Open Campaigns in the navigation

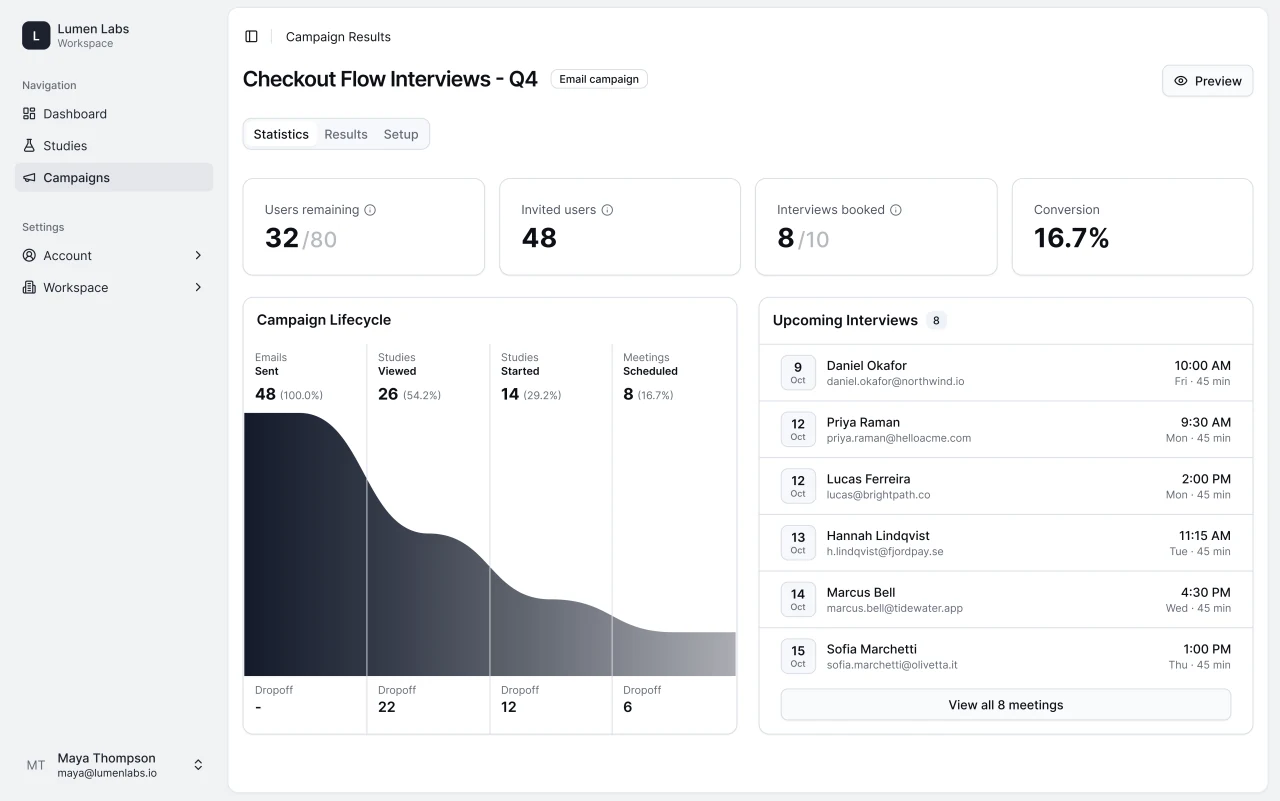(114, 178)
